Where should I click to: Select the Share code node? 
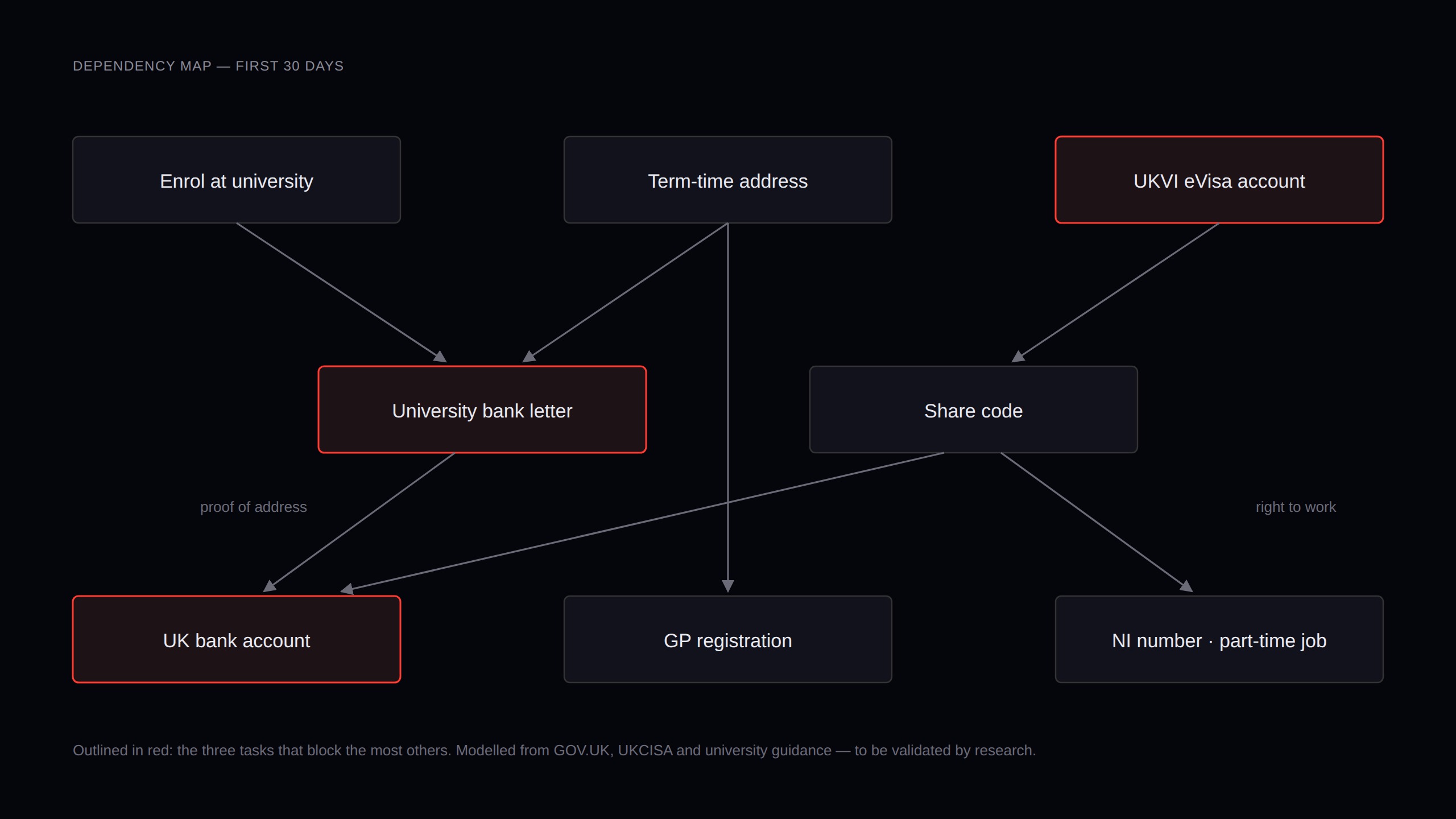[x=974, y=409]
